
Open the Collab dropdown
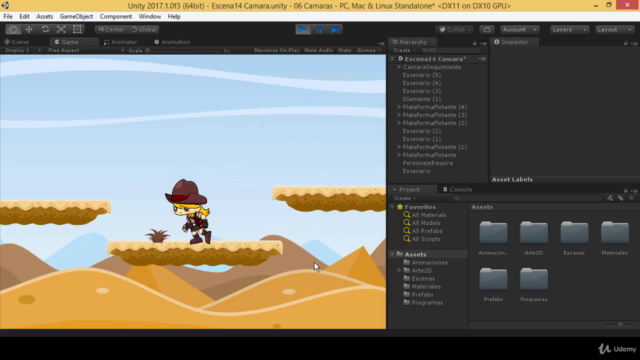pos(455,29)
